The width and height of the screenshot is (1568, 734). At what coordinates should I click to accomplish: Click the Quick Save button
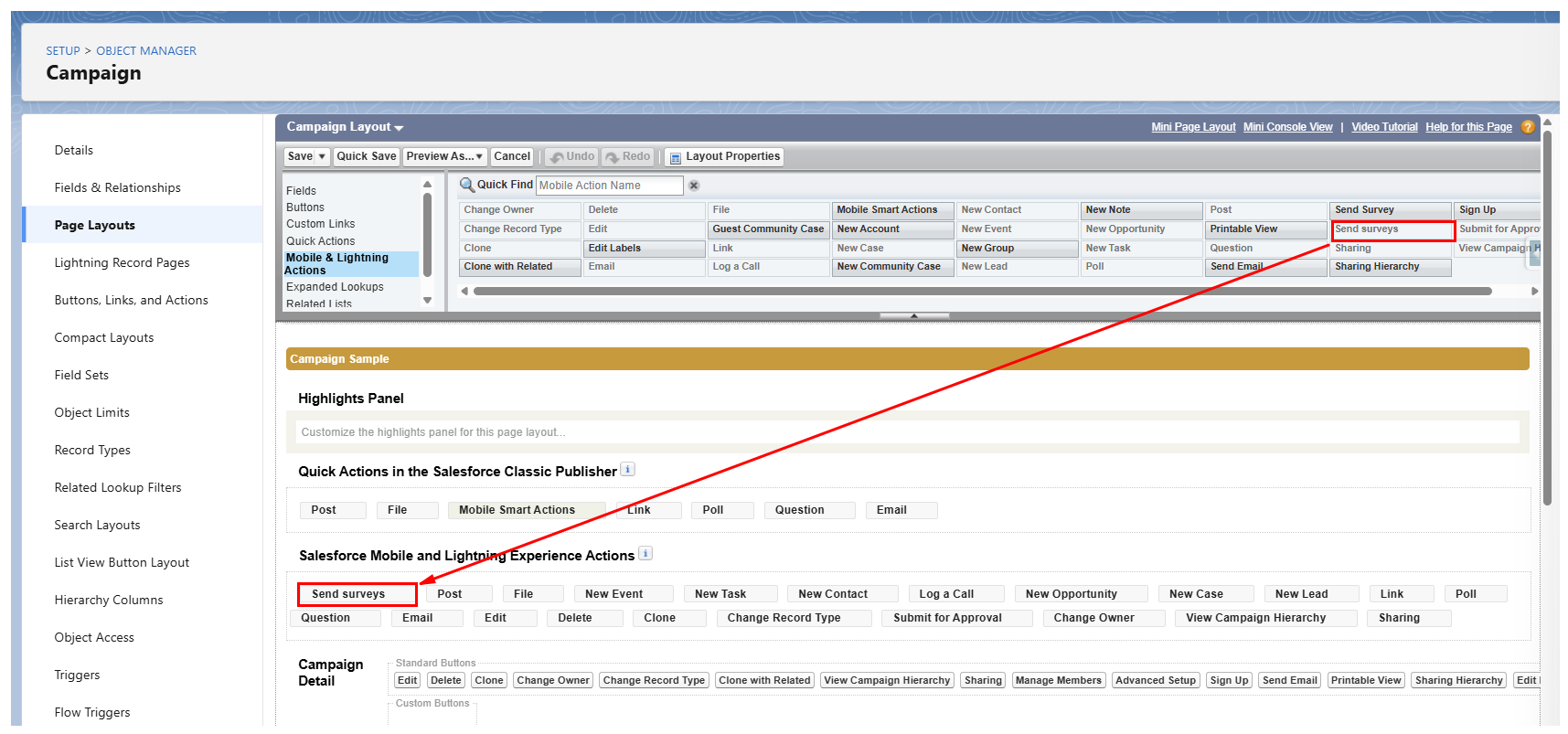click(x=366, y=156)
